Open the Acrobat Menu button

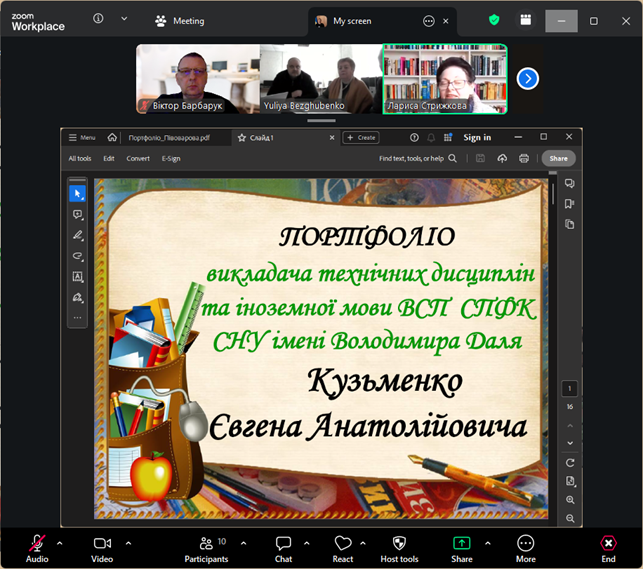coord(82,138)
